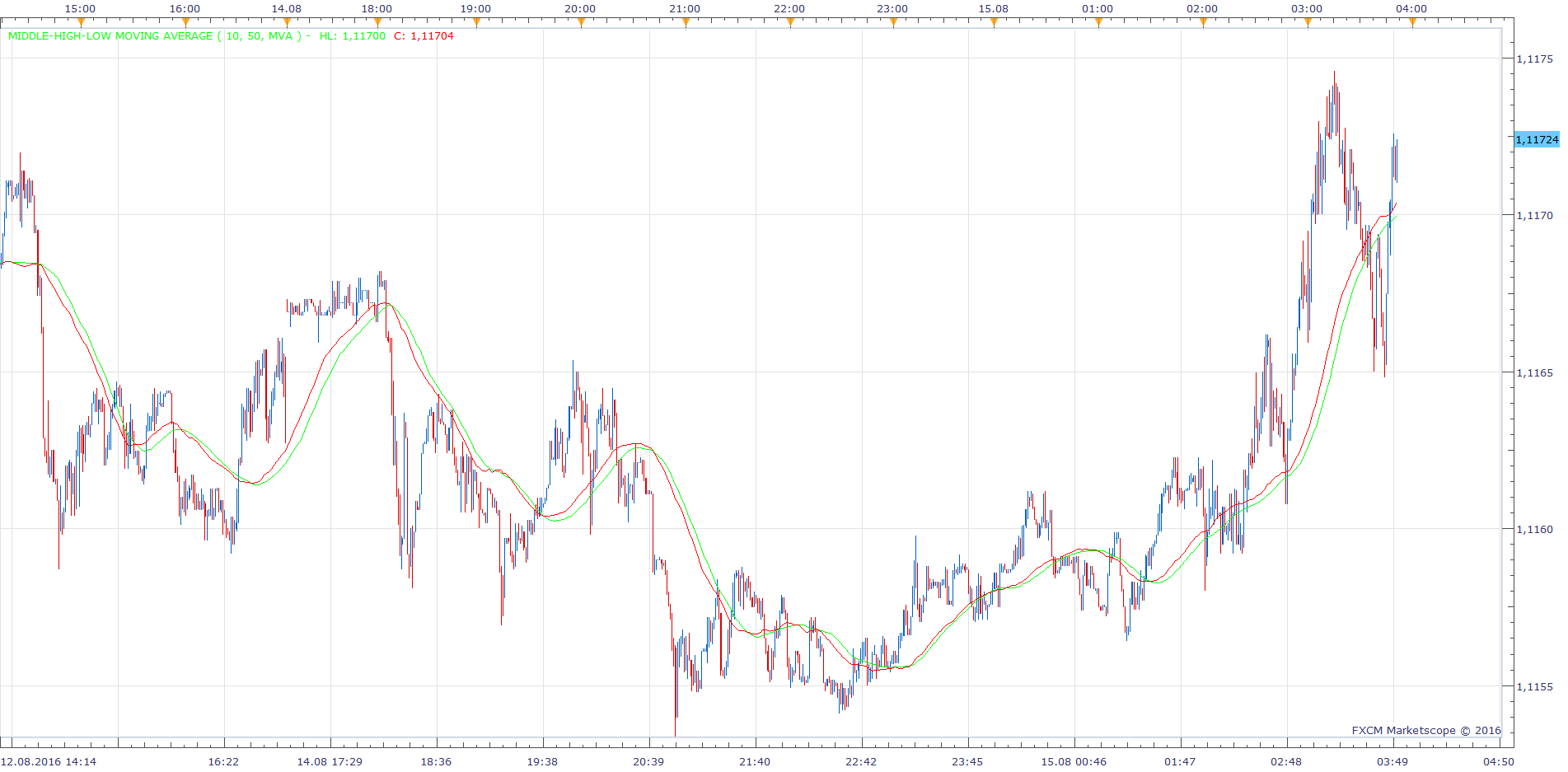Click the 20:39 bottom axis label
This screenshot has height=772, width=1568.
[648, 761]
